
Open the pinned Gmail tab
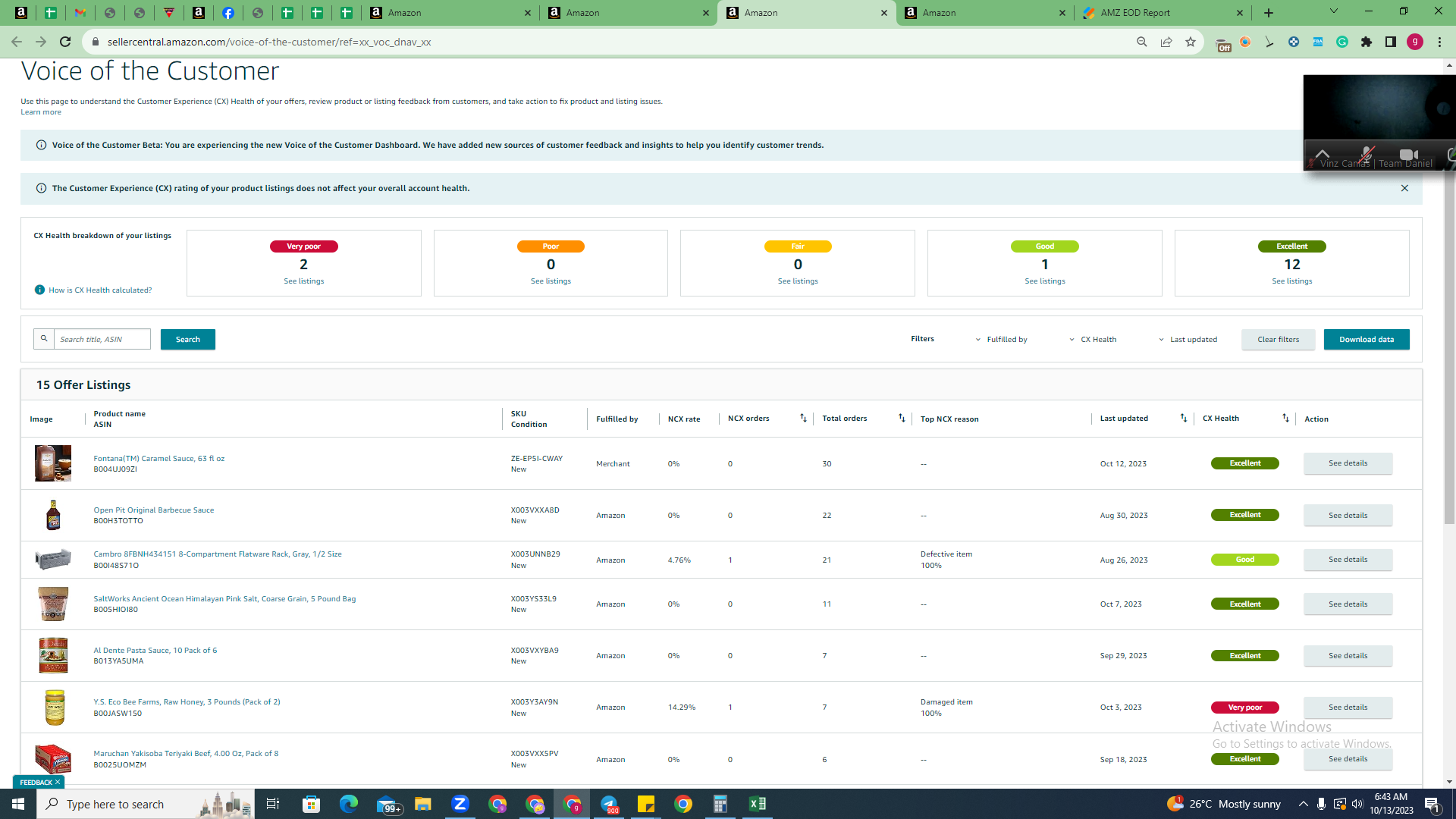click(80, 13)
